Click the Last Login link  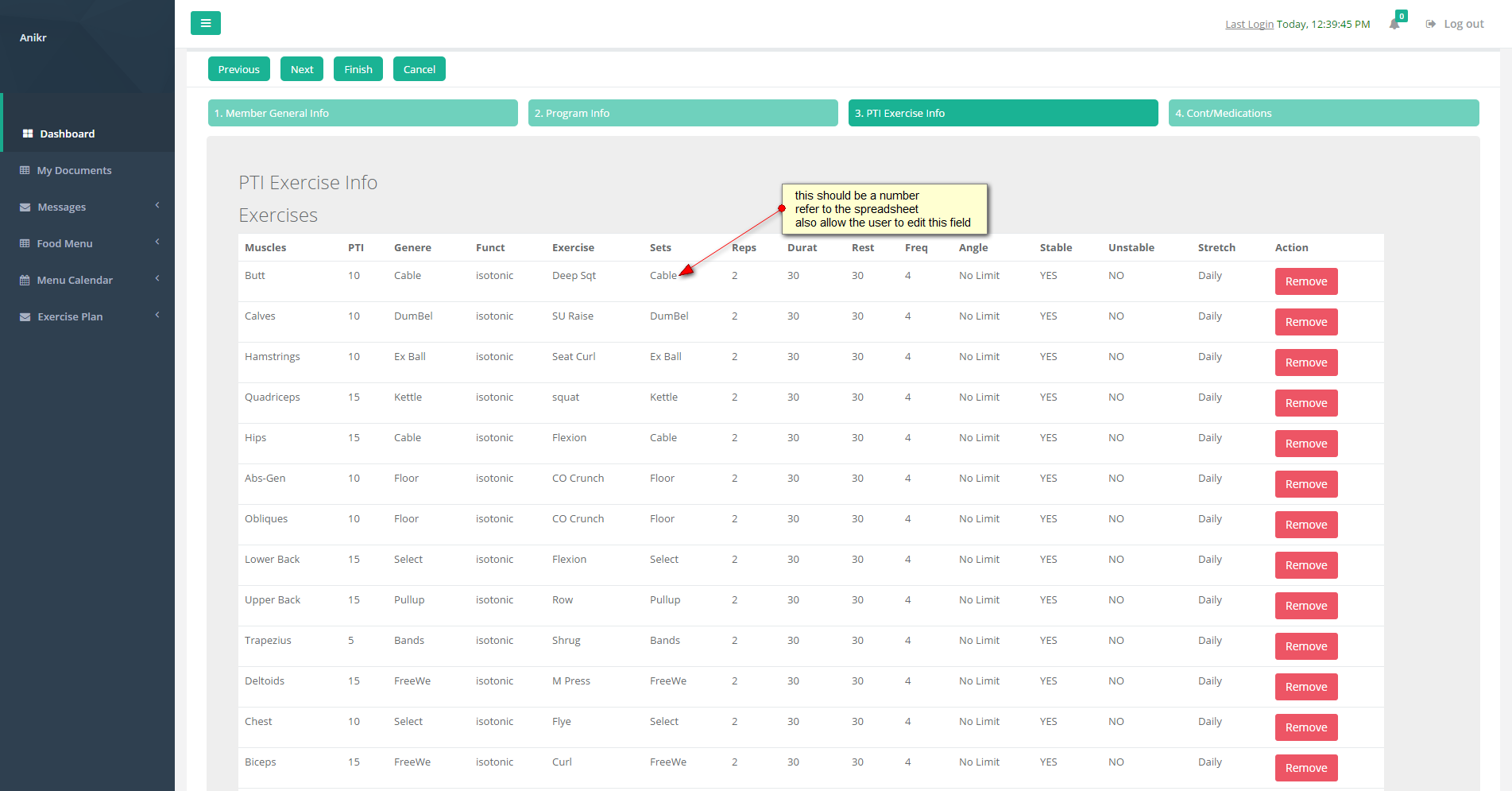1249,25
